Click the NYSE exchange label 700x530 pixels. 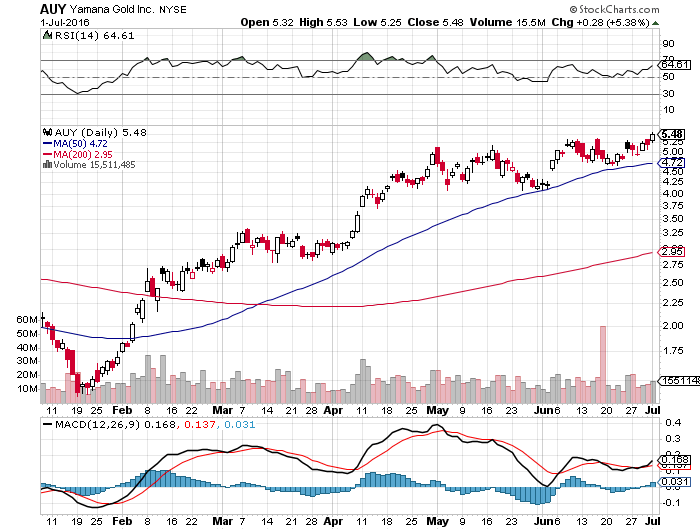coord(173,9)
